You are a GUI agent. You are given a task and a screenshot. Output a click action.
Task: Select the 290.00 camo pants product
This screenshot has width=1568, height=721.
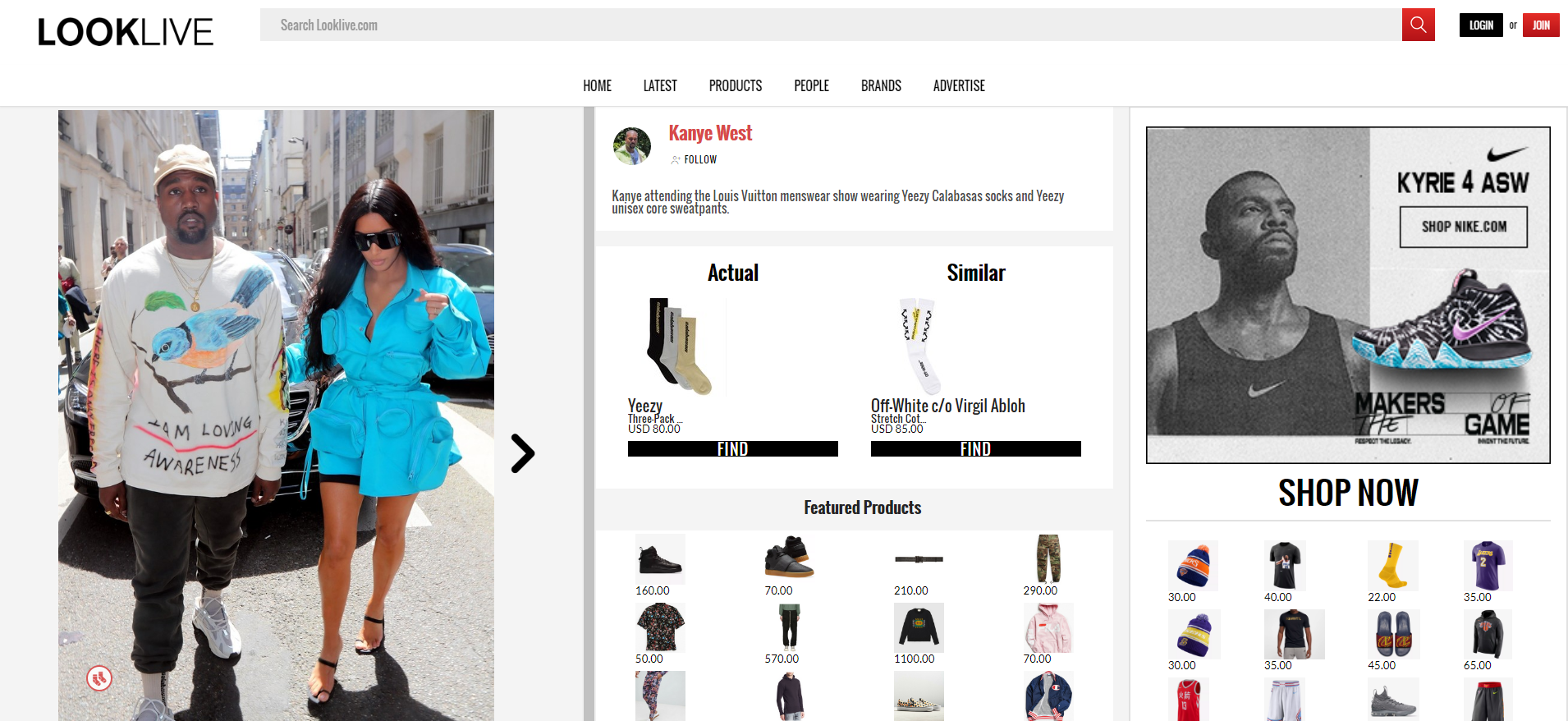click(1048, 559)
